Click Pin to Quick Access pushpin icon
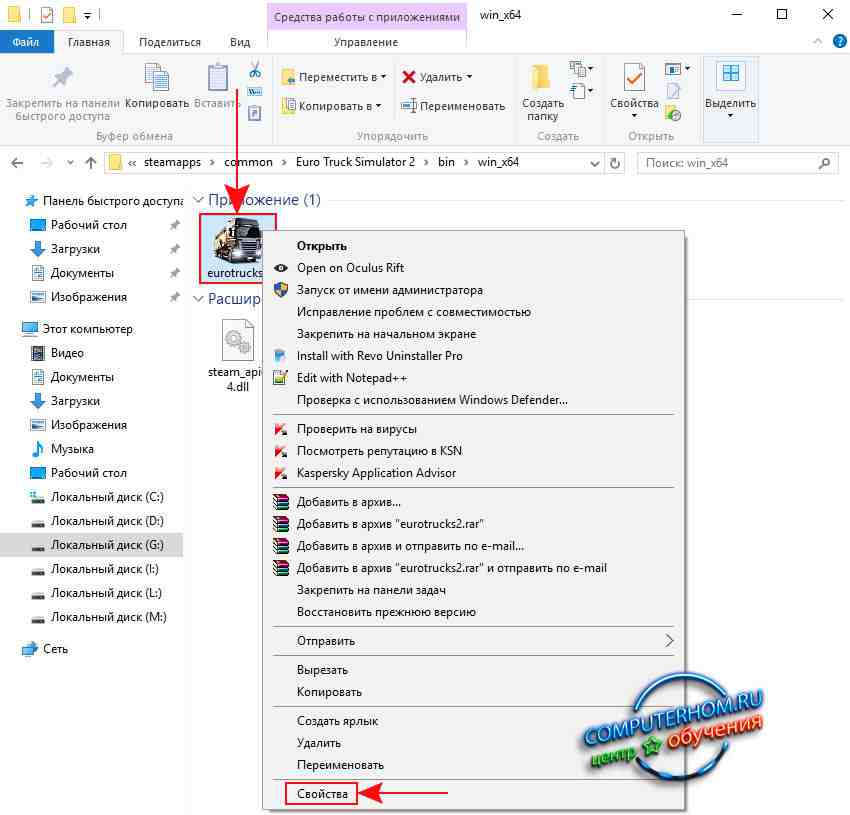The width and height of the screenshot is (850, 815). [62, 78]
